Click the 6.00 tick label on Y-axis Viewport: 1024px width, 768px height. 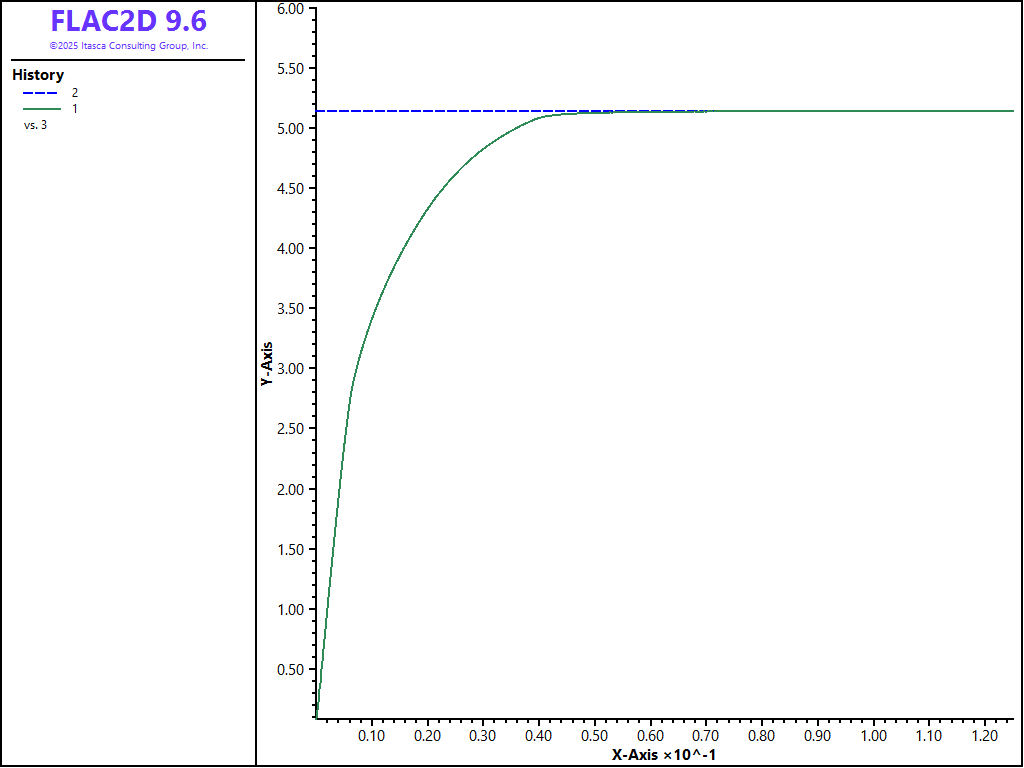[290, 8]
